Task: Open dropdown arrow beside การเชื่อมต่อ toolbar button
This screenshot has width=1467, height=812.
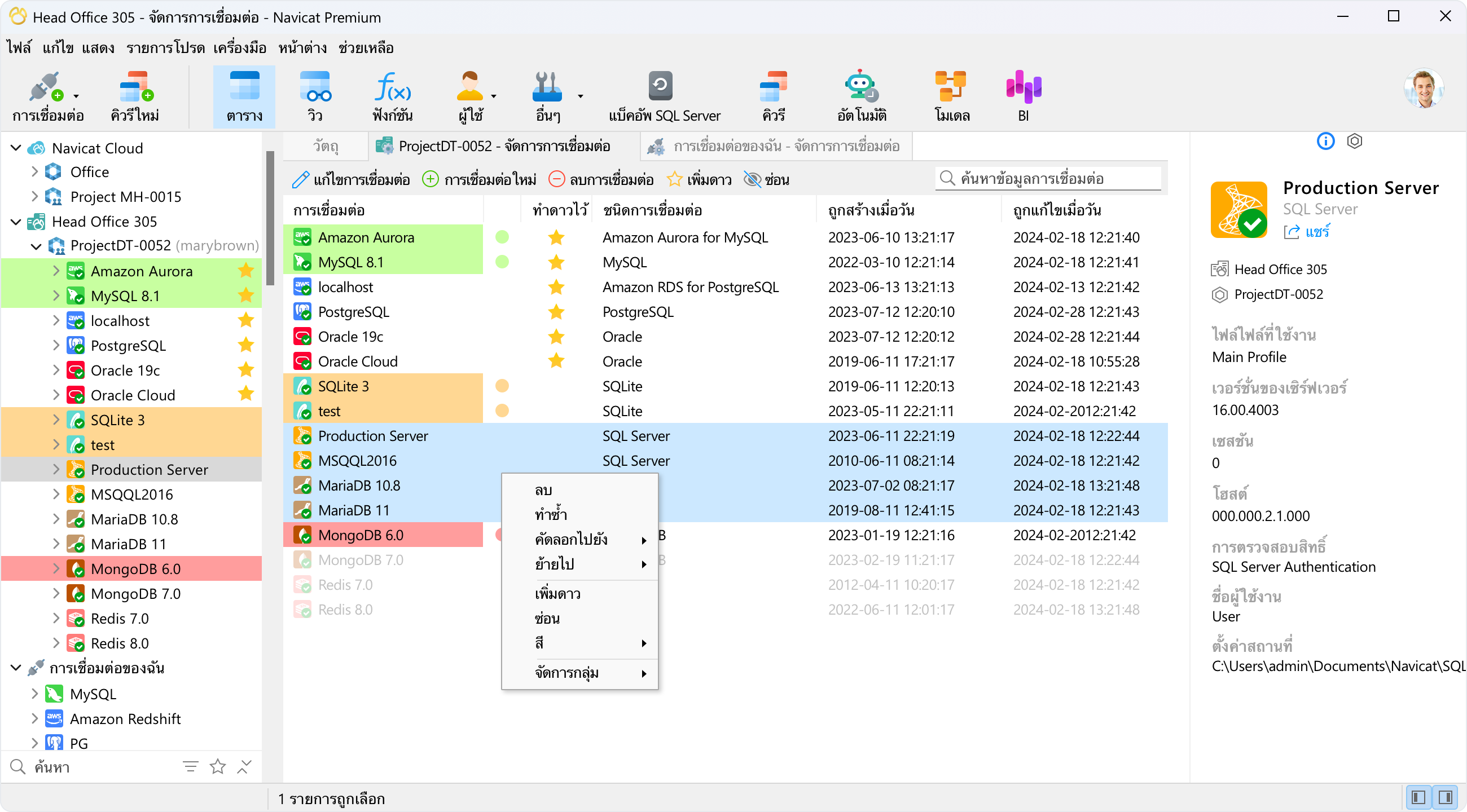Action: pyautogui.click(x=76, y=96)
